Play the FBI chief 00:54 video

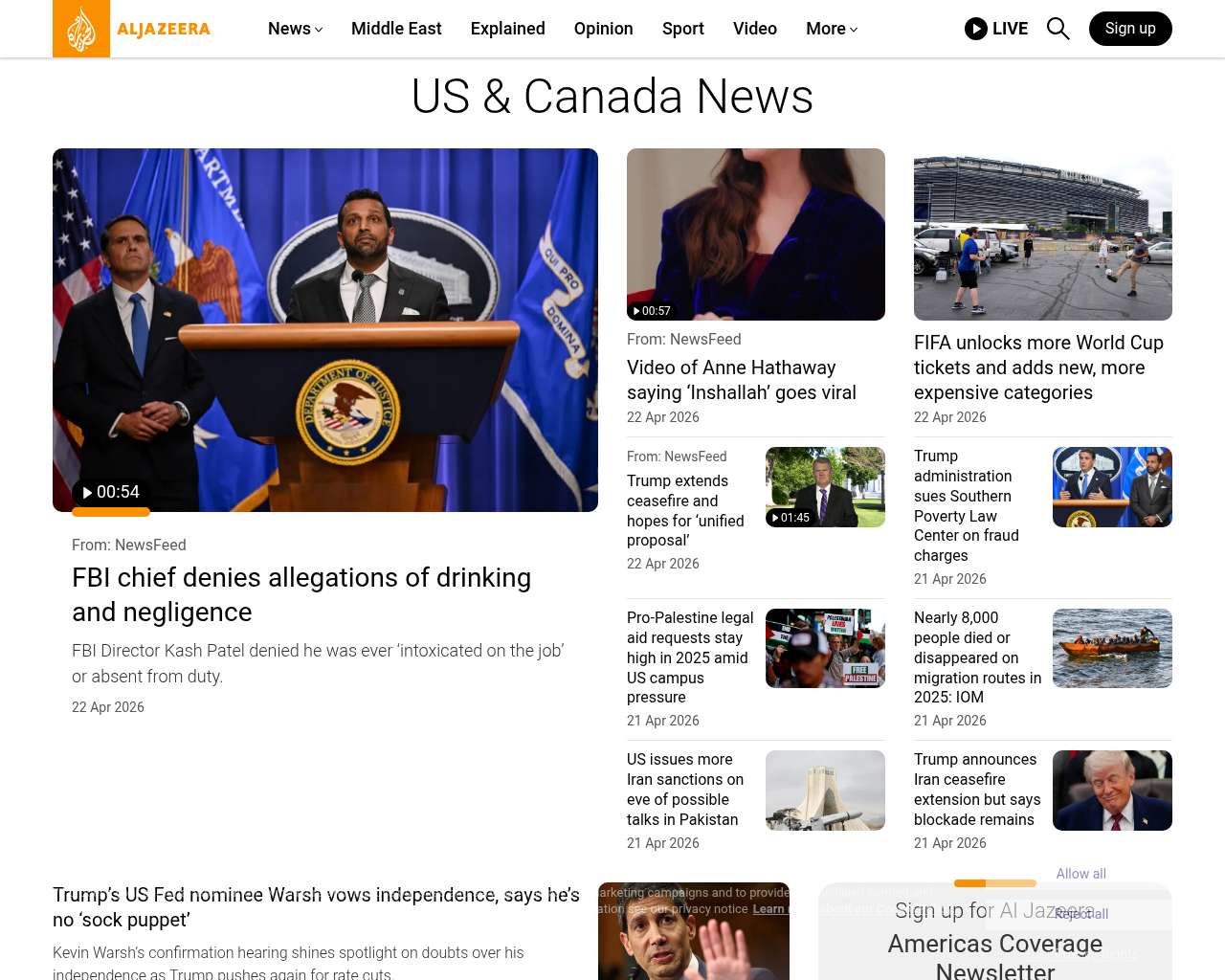click(x=111, y=492)
